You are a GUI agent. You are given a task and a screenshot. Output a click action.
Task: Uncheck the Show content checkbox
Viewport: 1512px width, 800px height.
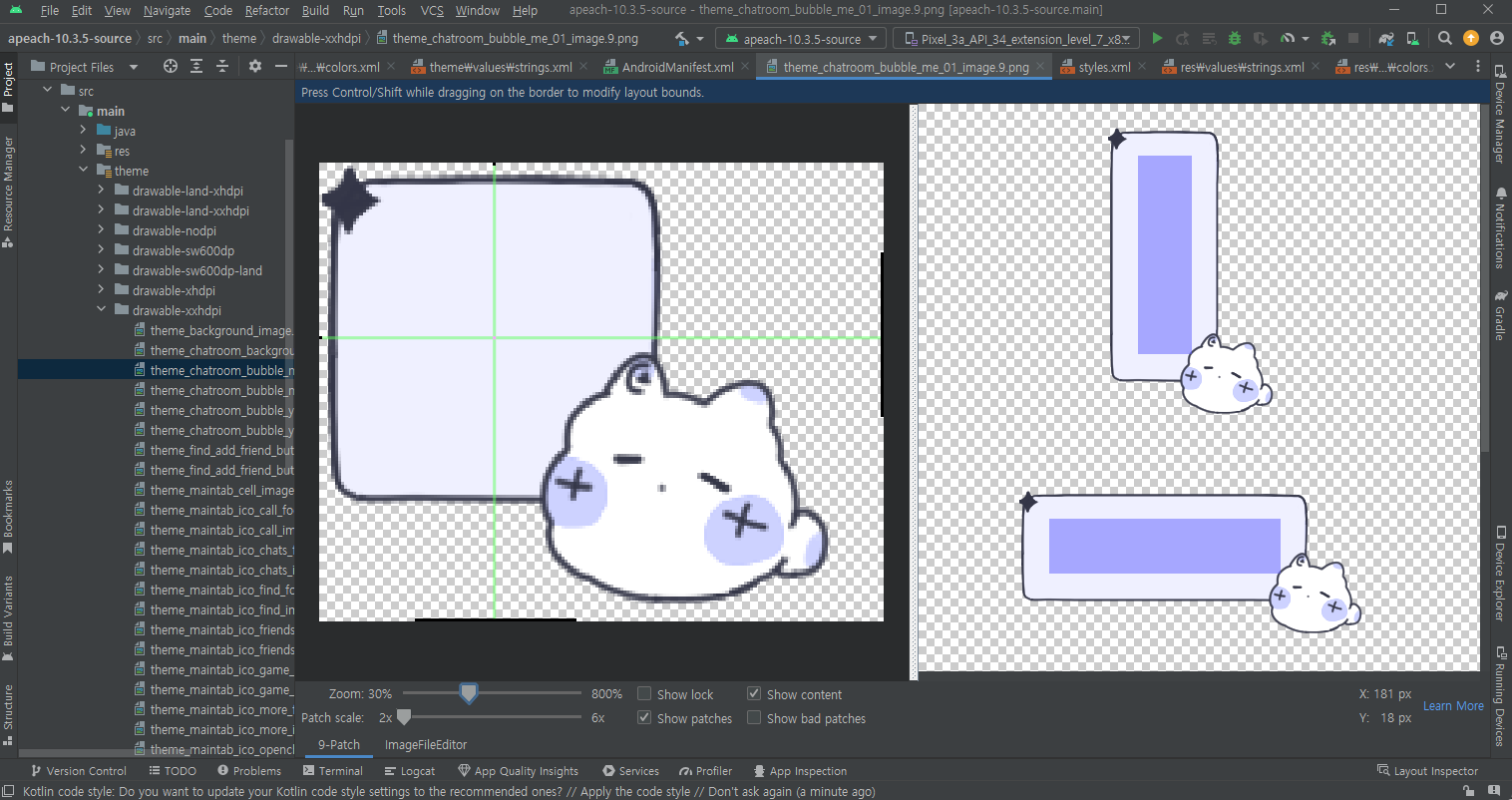coord(754,693)
